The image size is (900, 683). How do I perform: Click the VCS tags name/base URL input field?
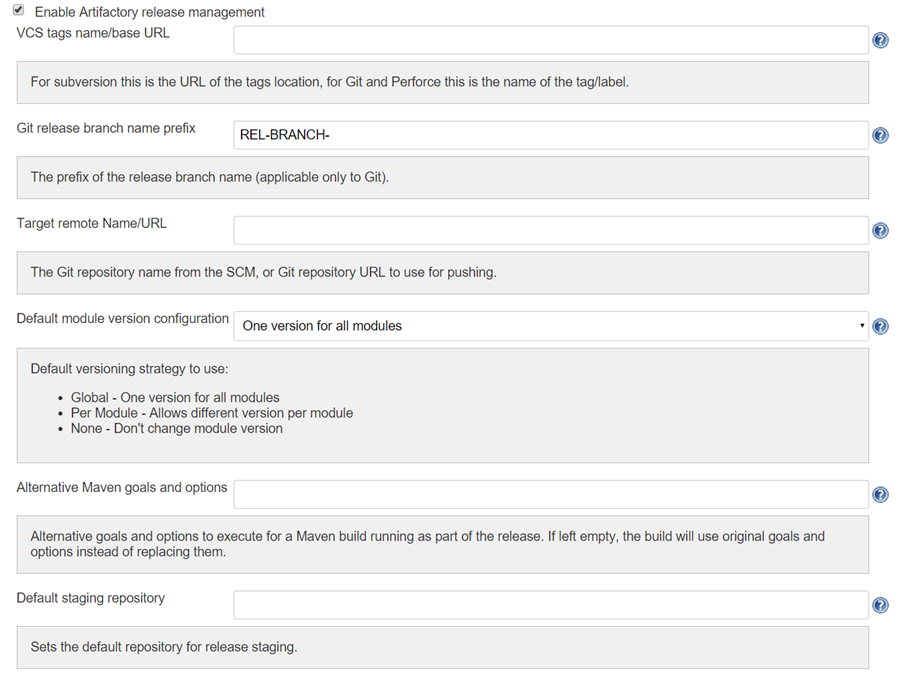tap(550, 40)
